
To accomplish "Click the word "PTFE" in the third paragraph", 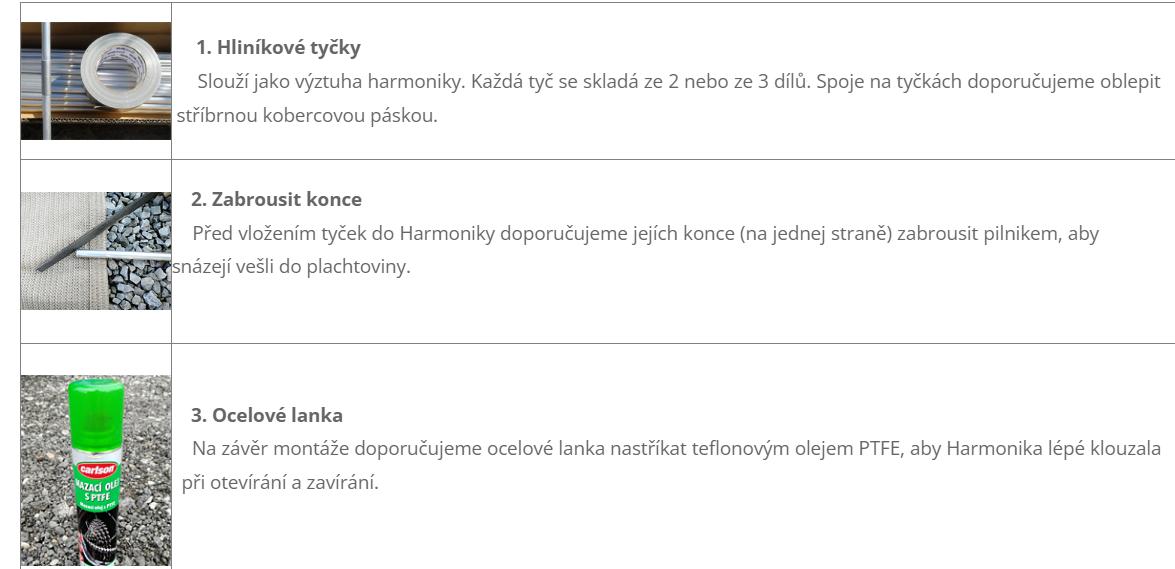I will [x=880, y=449].
